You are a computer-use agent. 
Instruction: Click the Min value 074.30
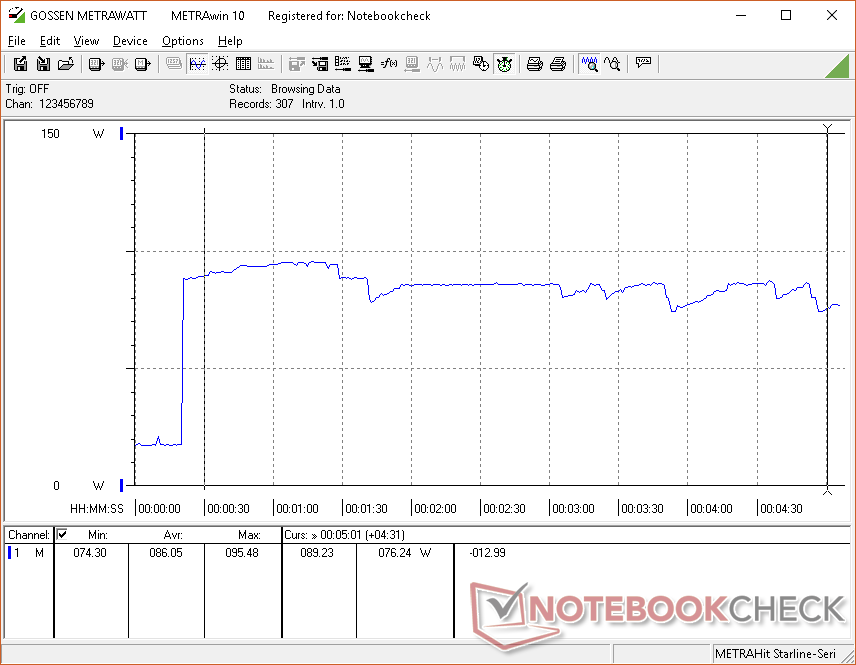[90, 553]
